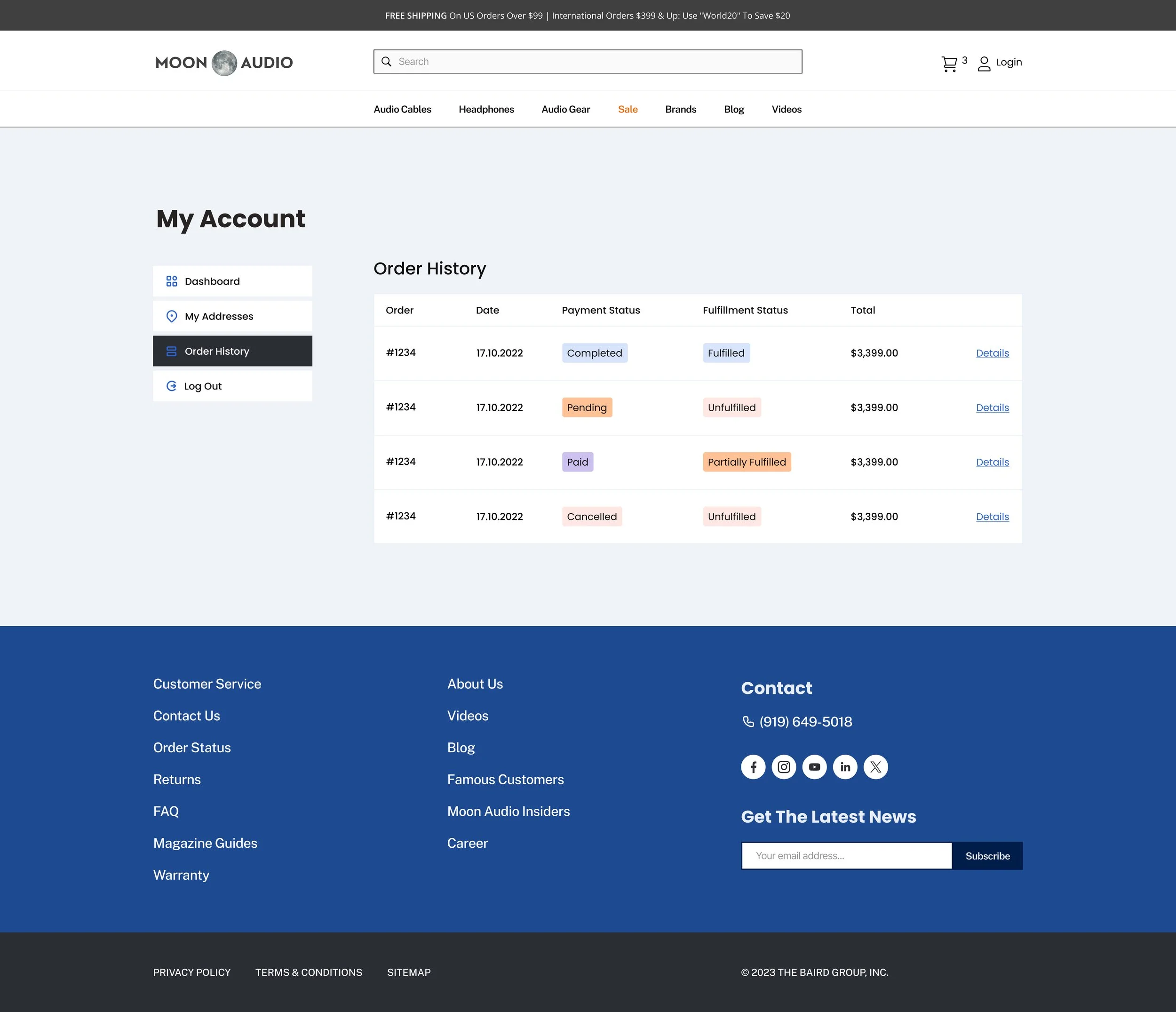Click the user Login icon
This screenshot has width=1176, height=1012.
tap(984, 64)
